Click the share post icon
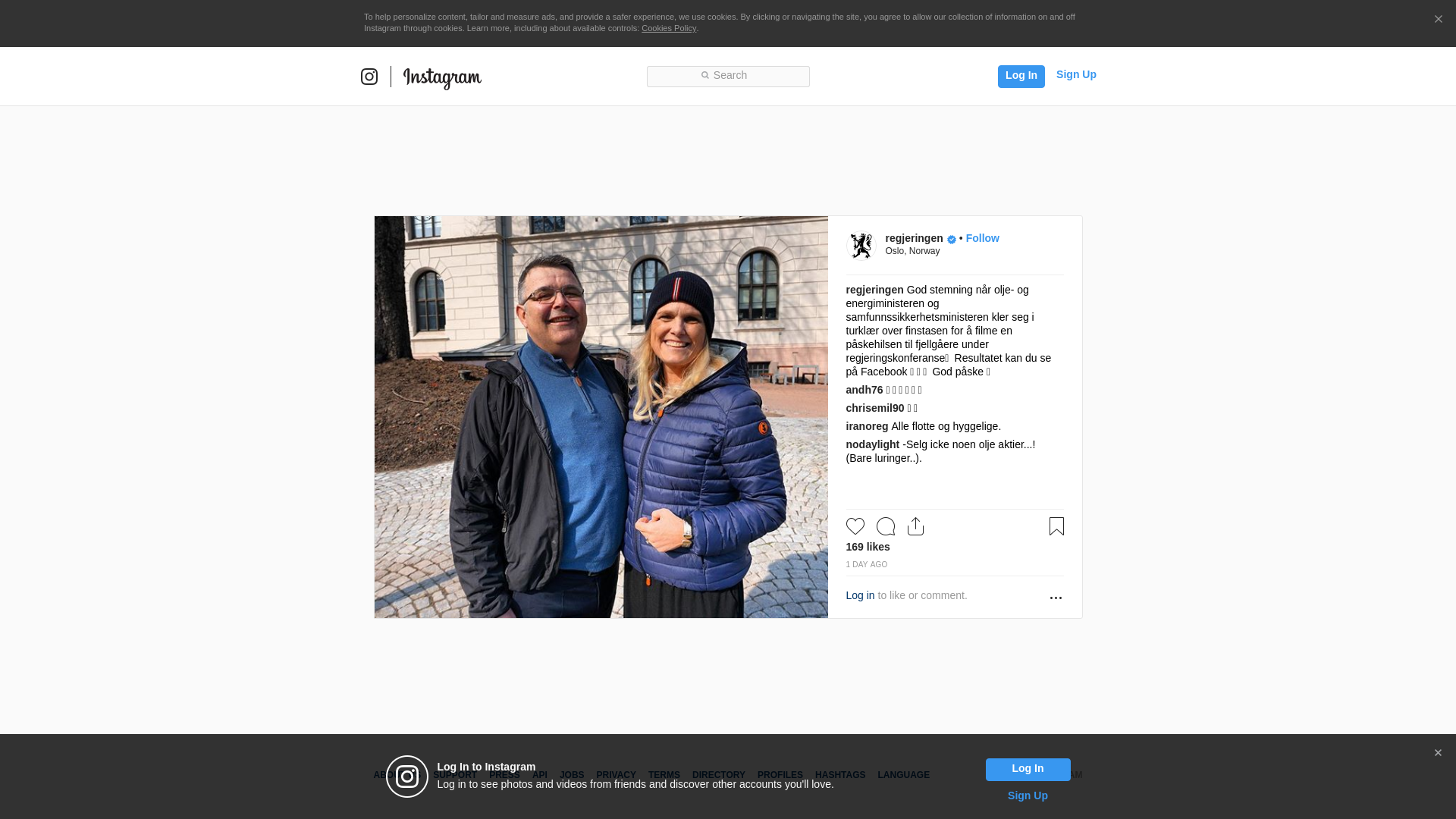This screenshot has height=819, width=1456. click(x=915, y=526)
